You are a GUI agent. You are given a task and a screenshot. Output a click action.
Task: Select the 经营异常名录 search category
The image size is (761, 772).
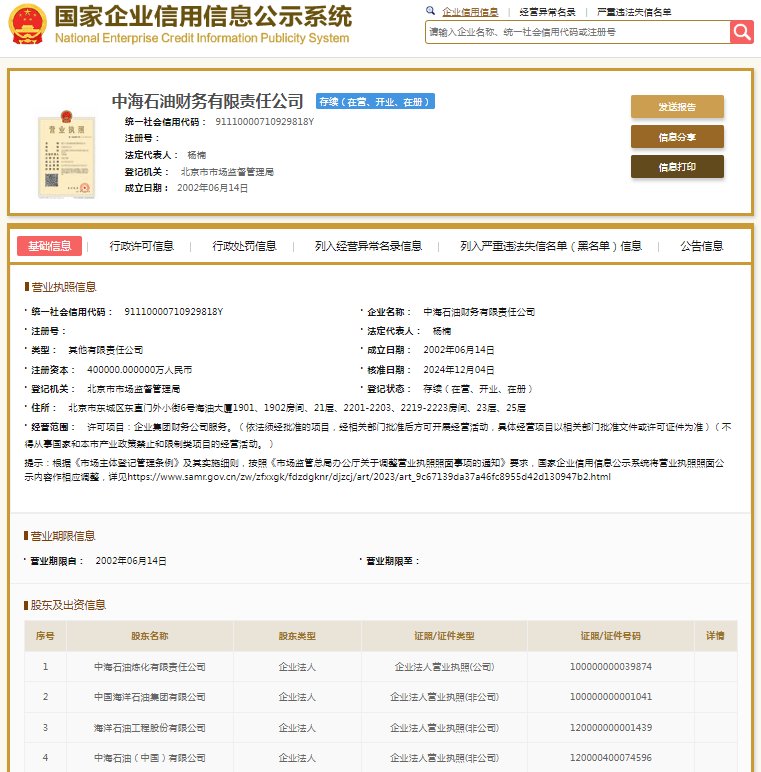pyautogui.click(x=547, y=12)
